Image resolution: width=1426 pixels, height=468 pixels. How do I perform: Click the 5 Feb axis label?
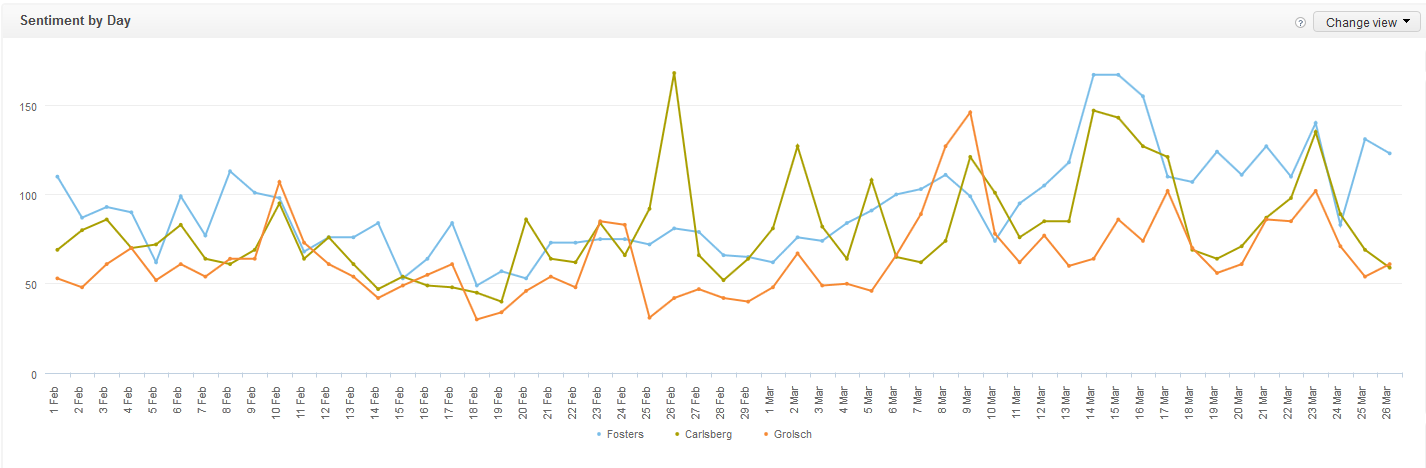(154, 399)
